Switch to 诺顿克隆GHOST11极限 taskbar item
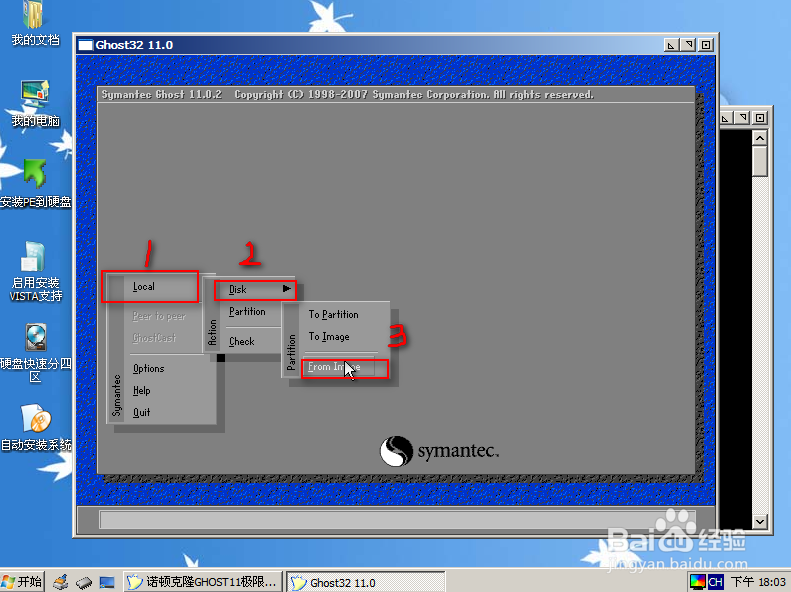The image size is (791, 592). [x=202, y=582]
